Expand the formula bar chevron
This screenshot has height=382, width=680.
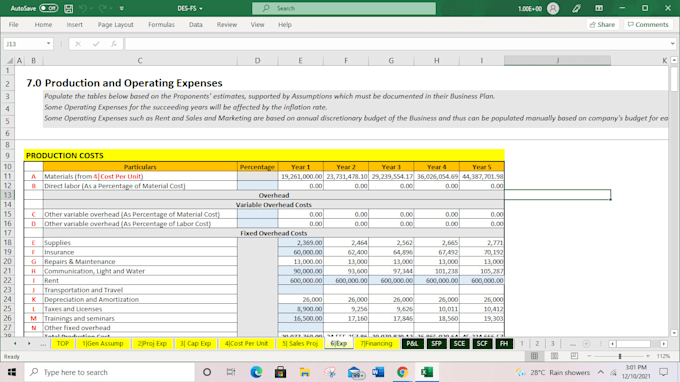click(672, 44)
